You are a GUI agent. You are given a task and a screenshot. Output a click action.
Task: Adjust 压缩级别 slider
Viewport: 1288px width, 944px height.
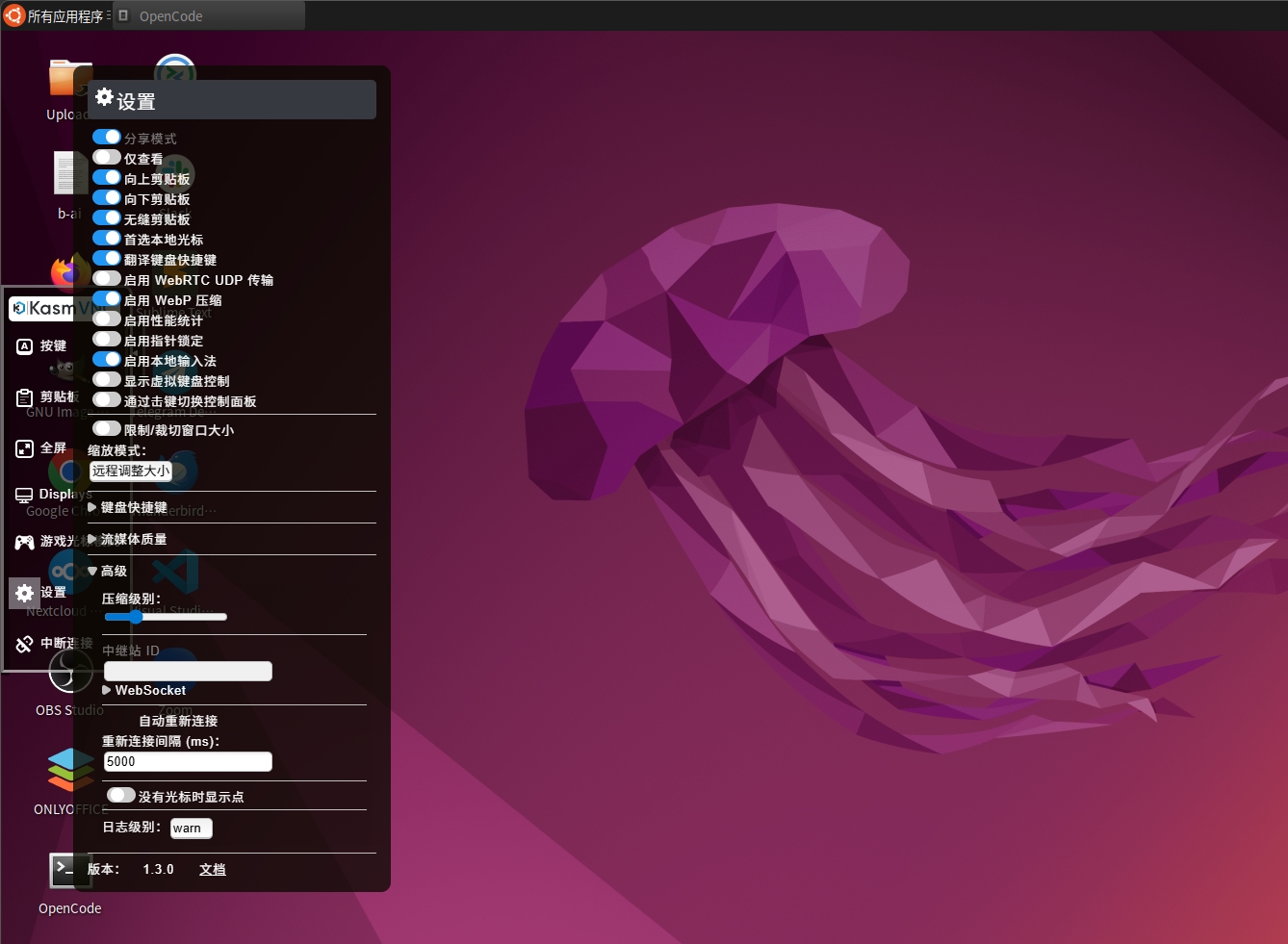[166, 617]
